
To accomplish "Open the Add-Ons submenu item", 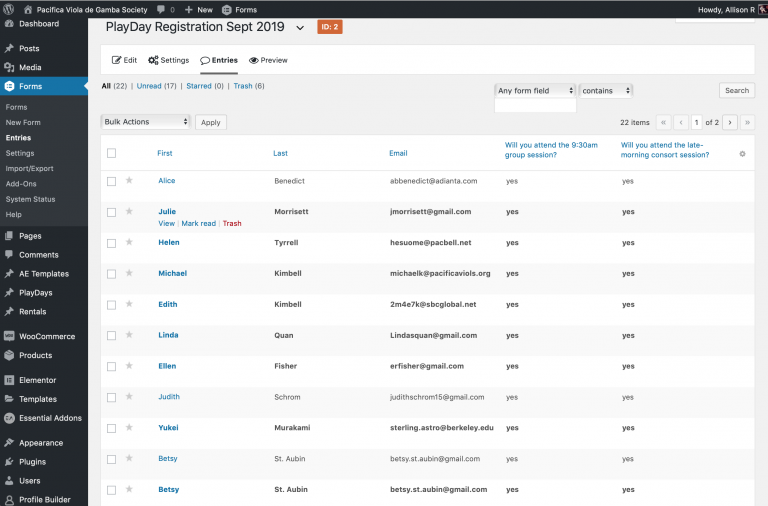I will coord(21,184).
